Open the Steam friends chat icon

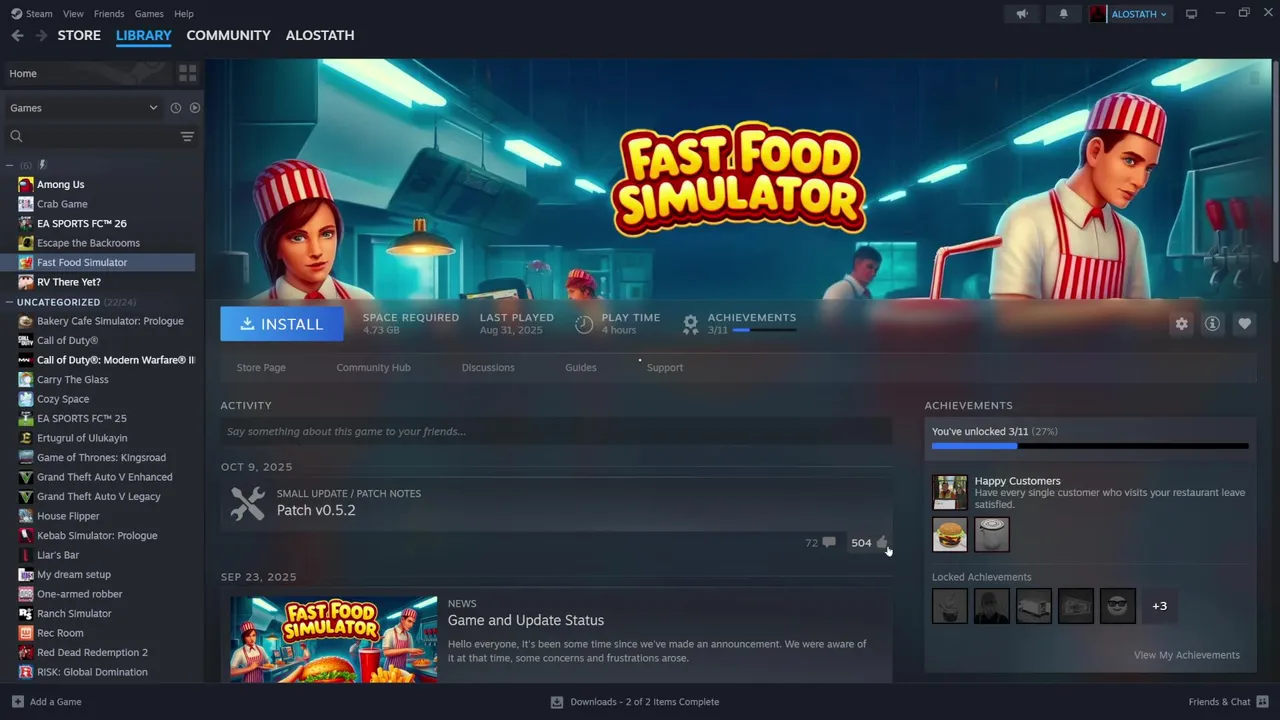coord(1262,701)
